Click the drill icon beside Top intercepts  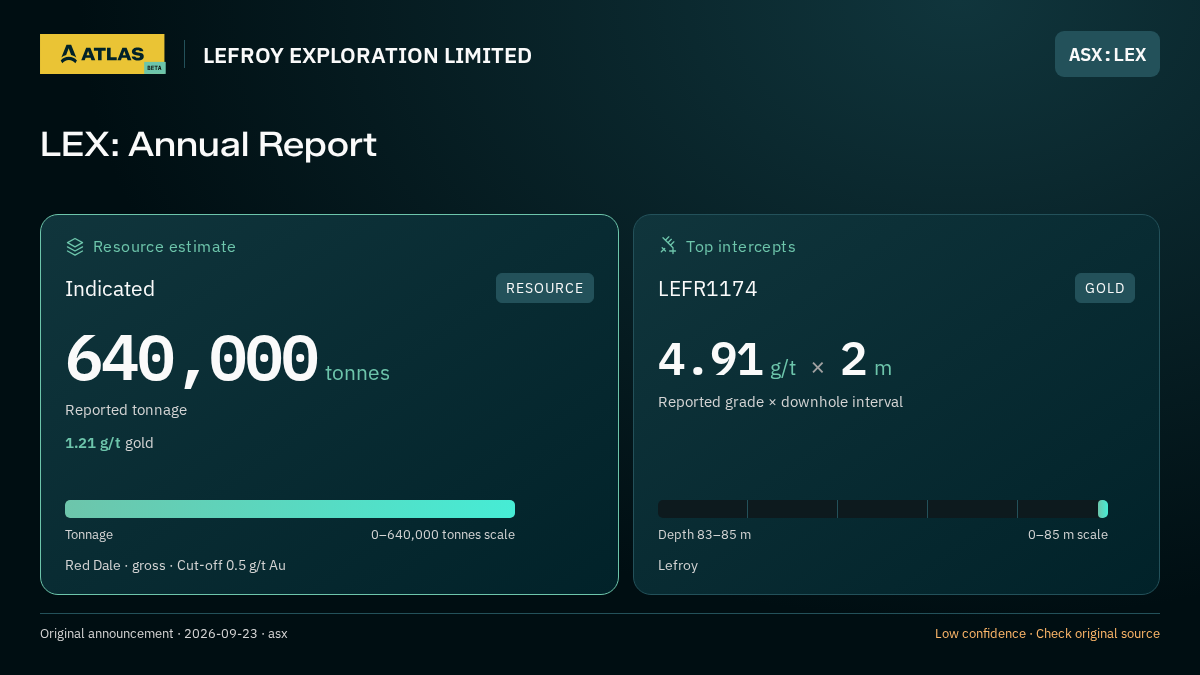point(668,246)
